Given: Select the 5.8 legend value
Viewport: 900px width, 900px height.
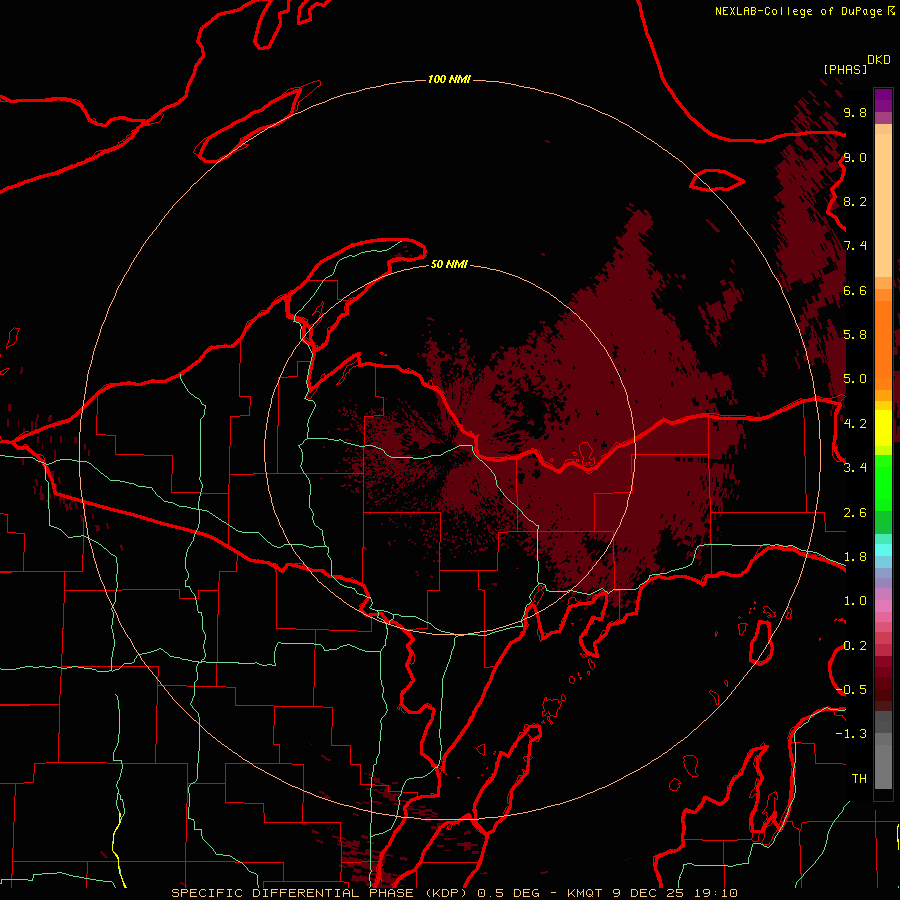Looking at the screenshot, I should click(855, 334).
